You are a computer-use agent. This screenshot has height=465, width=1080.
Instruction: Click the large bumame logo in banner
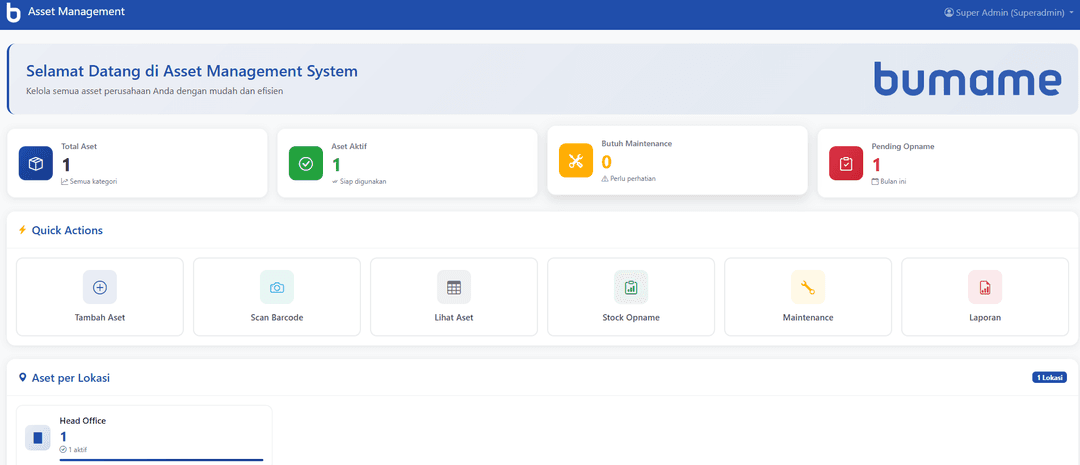point(967,79)
